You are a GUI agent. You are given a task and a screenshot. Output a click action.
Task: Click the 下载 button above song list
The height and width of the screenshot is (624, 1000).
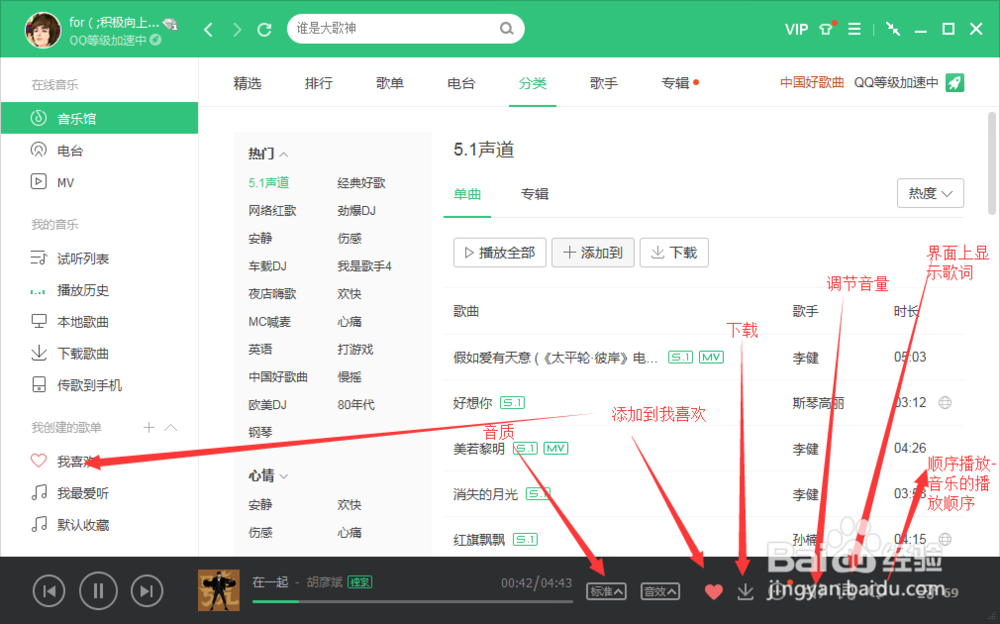674,253
